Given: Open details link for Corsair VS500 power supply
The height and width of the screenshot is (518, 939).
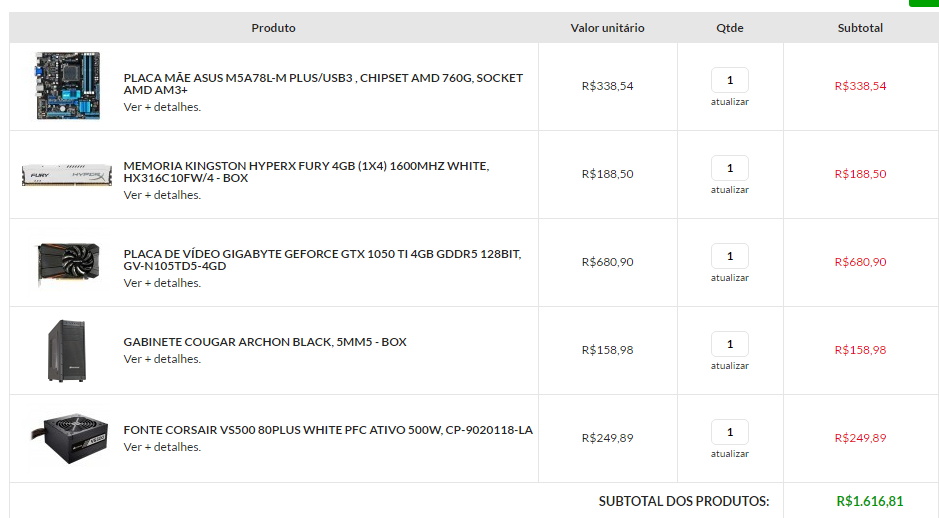Looking at the screenshot, I should coord(162,447).
